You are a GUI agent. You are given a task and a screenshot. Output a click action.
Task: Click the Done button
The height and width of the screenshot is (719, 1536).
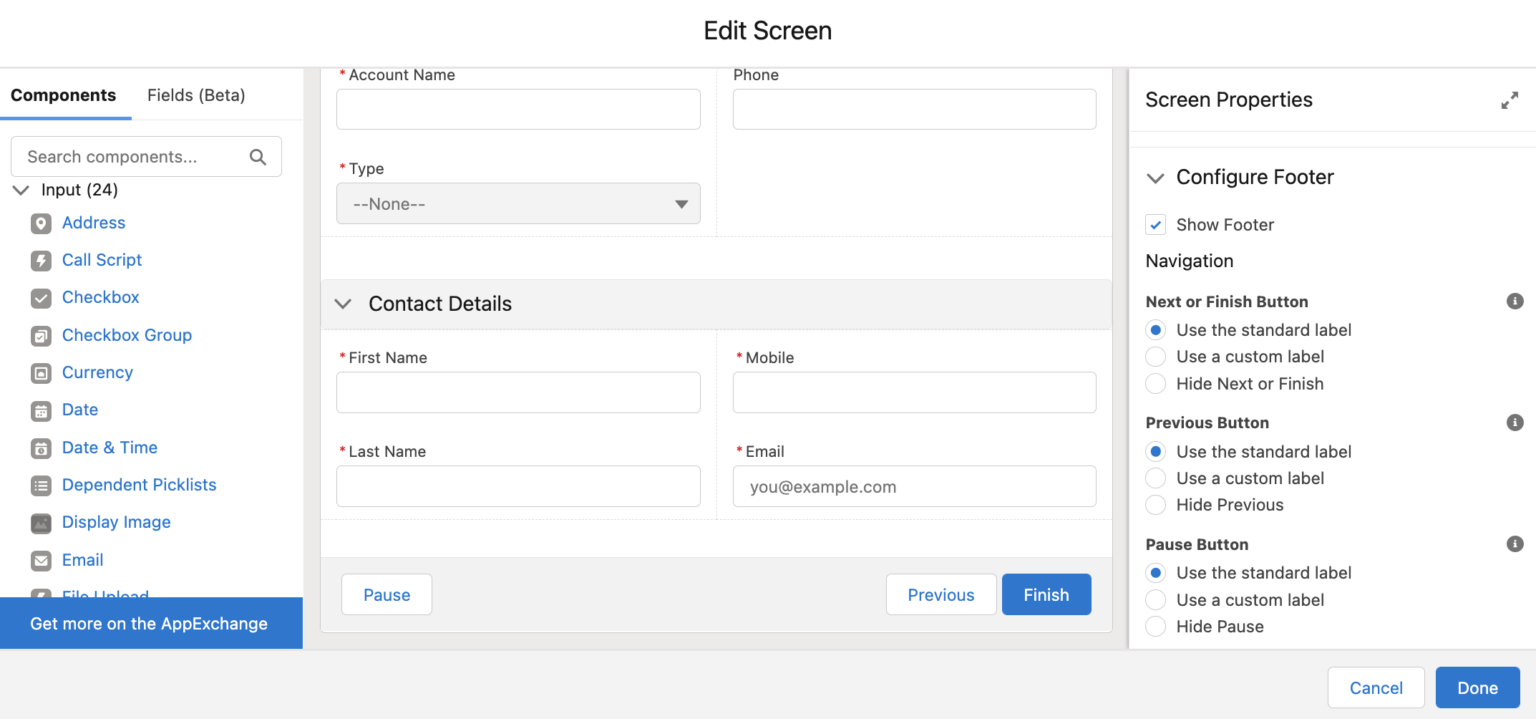[x=1477, y=688]
